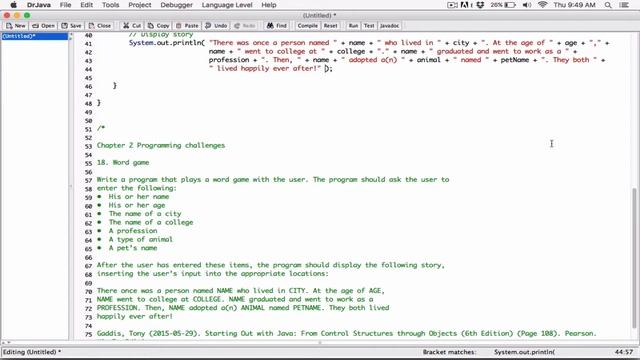Click the line 'A type of animal'
The image size is (640, 360).
[x=140, y=239]
